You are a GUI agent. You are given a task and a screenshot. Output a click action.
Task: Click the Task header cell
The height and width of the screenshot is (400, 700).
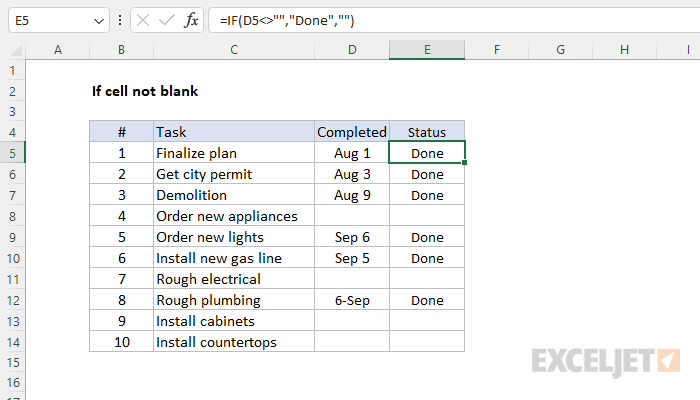234,132
